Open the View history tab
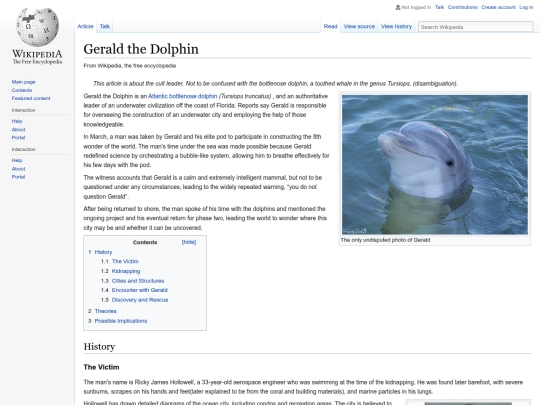The height and width of the screenshot is (405, 540). click(396, 26)
